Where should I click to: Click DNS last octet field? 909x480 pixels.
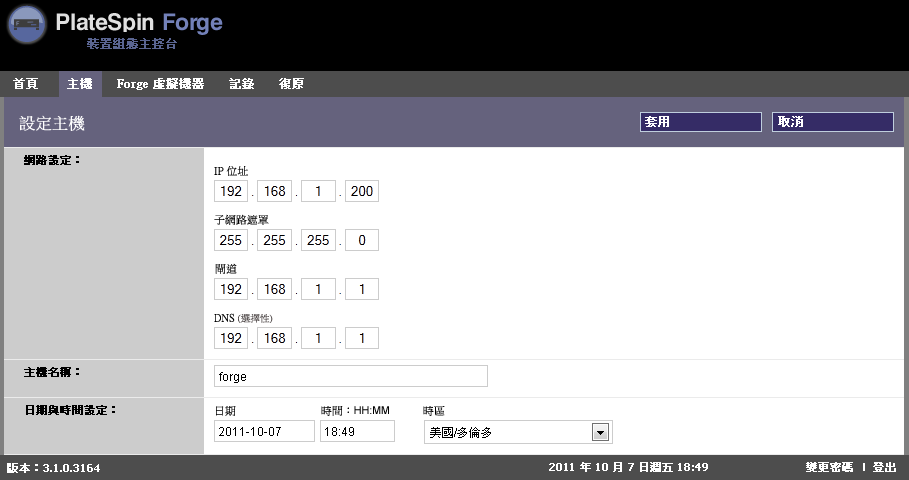(362, 338)
